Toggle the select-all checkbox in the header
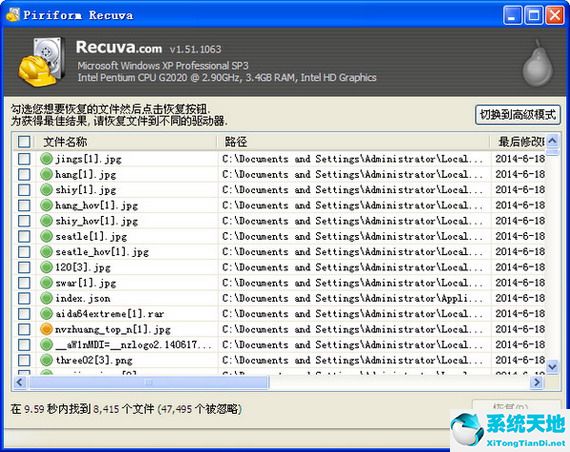The width and height of the screenshot is (570, 452). [x=24, y=142]
